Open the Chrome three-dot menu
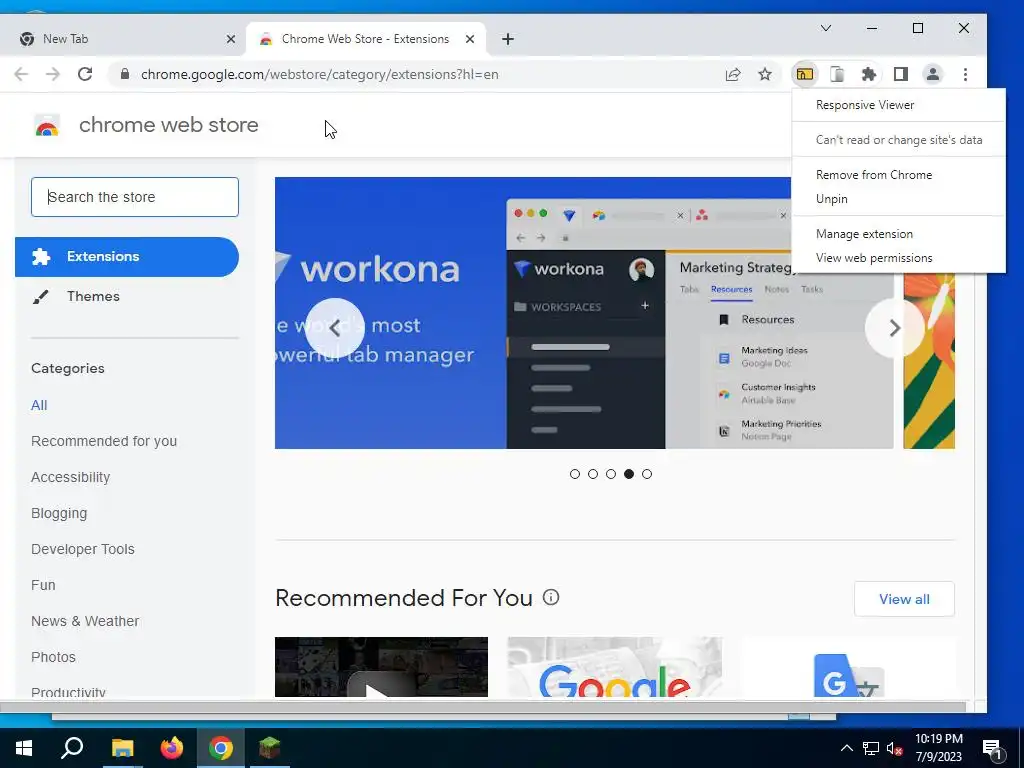Viewport: 1024px width, 768px height. [965, 74]
